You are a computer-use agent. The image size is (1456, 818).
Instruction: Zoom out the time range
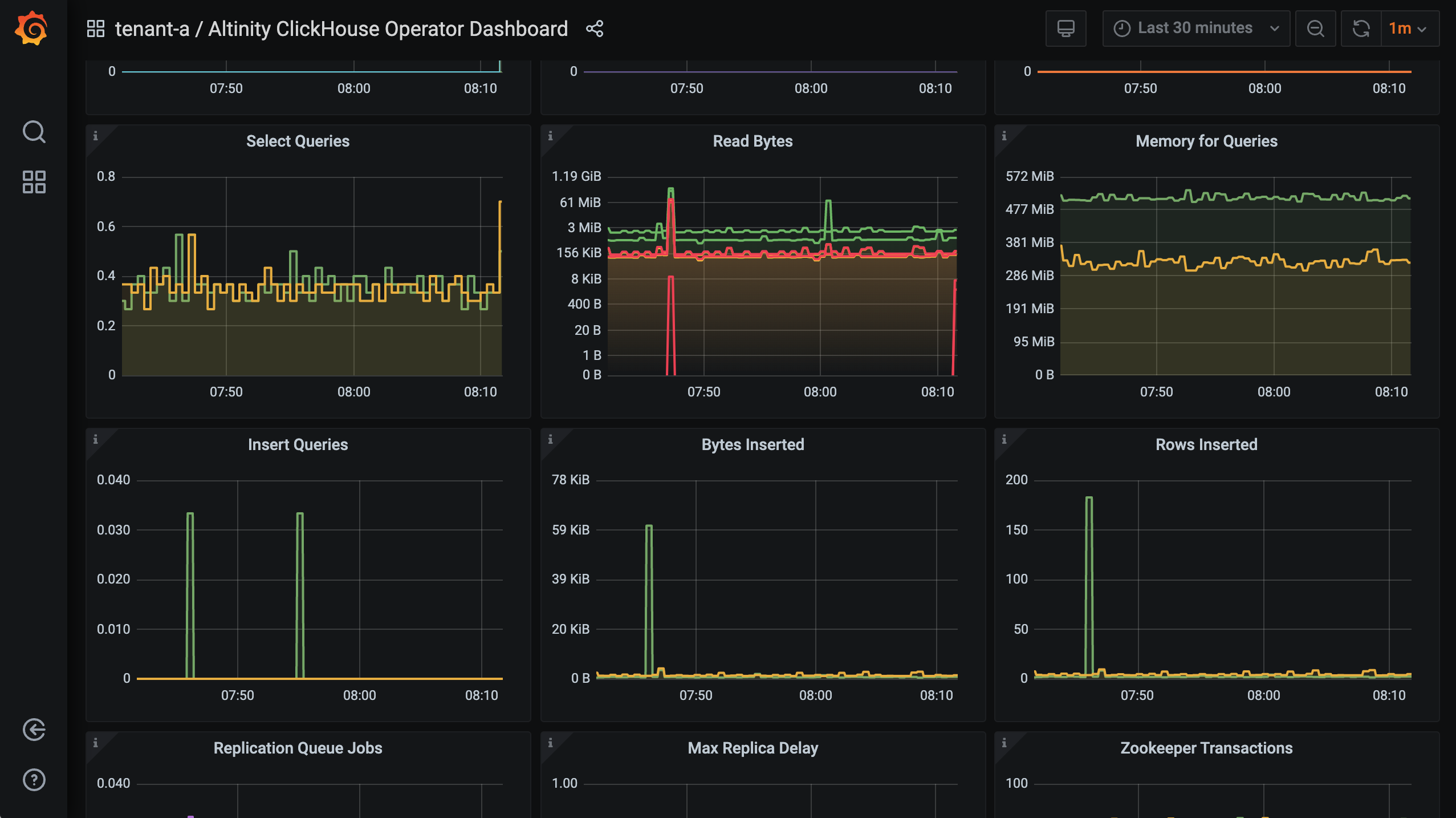click(x=1315, y=29)
